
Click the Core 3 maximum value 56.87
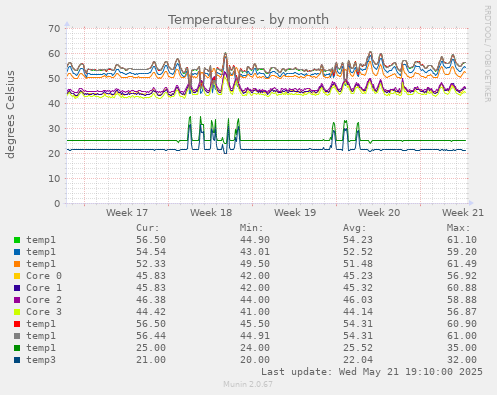(462, 312)
